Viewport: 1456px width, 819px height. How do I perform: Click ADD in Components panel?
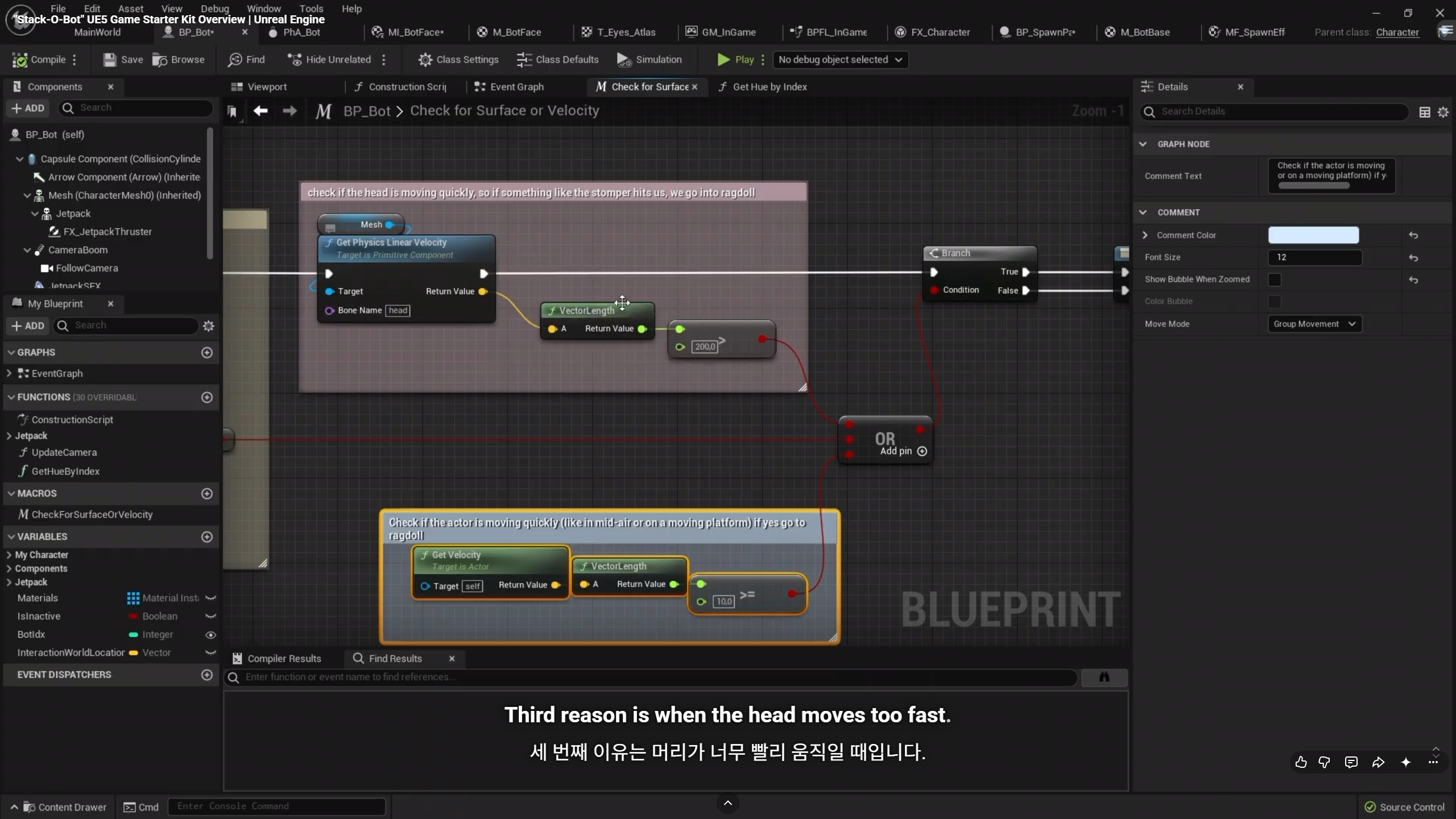(28, 109)
